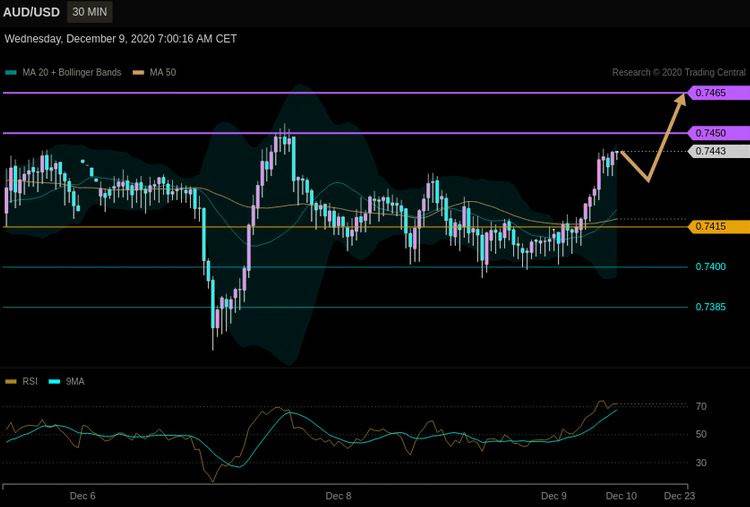Click the 0.7400 support price label
Viewport: 750px width, 507px height.
click(x=710, y=266)
